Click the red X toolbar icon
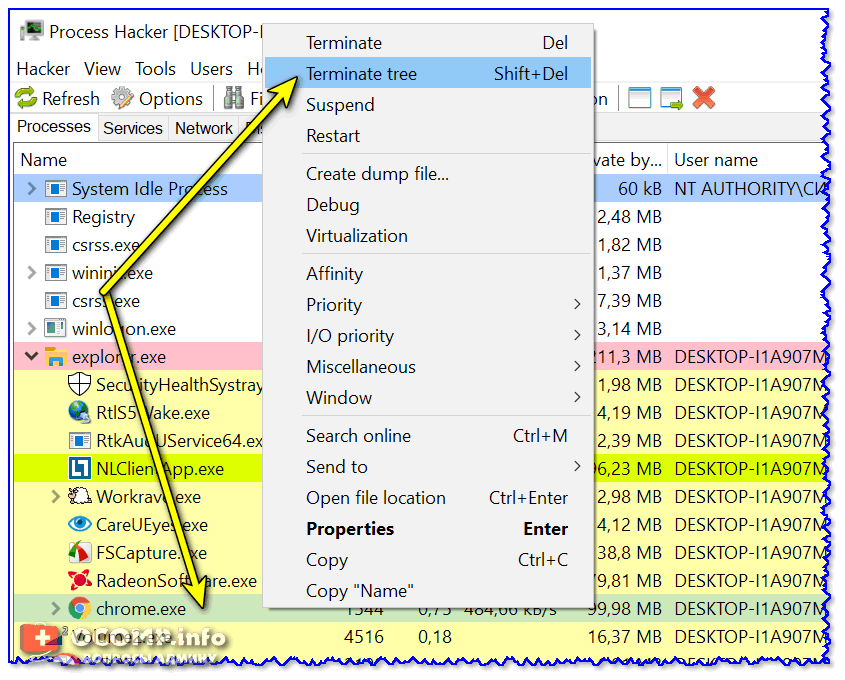The width and height of the screenshot is (845, 680). [x=704, y=98]
